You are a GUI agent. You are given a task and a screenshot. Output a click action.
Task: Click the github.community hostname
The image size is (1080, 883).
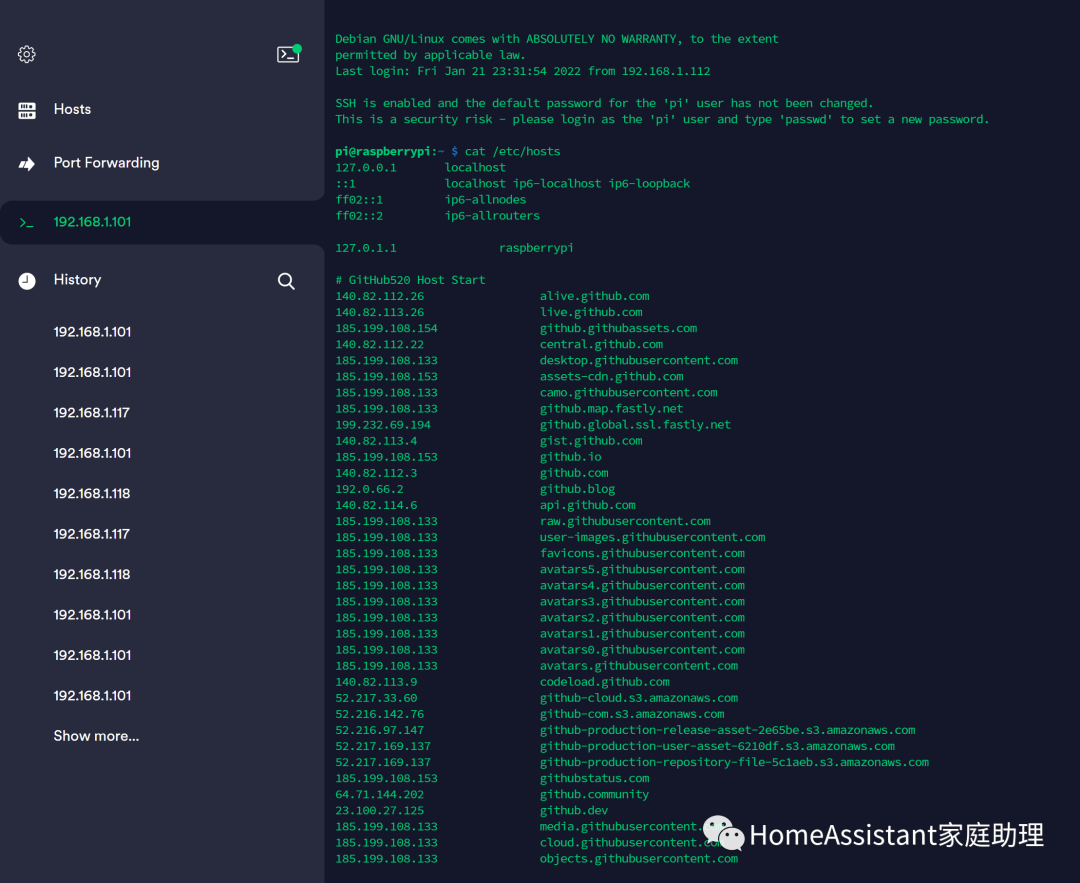pyautogui.click(x=594, y=794)
